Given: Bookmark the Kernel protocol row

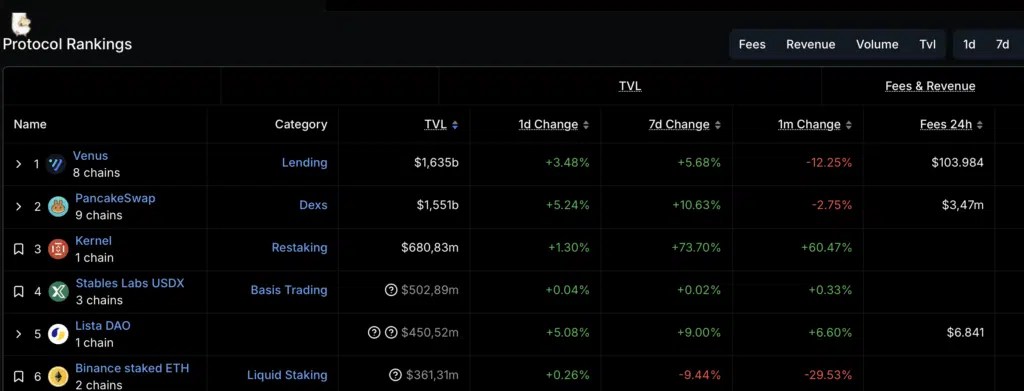Looking at the screenshot, I should 19,249.
